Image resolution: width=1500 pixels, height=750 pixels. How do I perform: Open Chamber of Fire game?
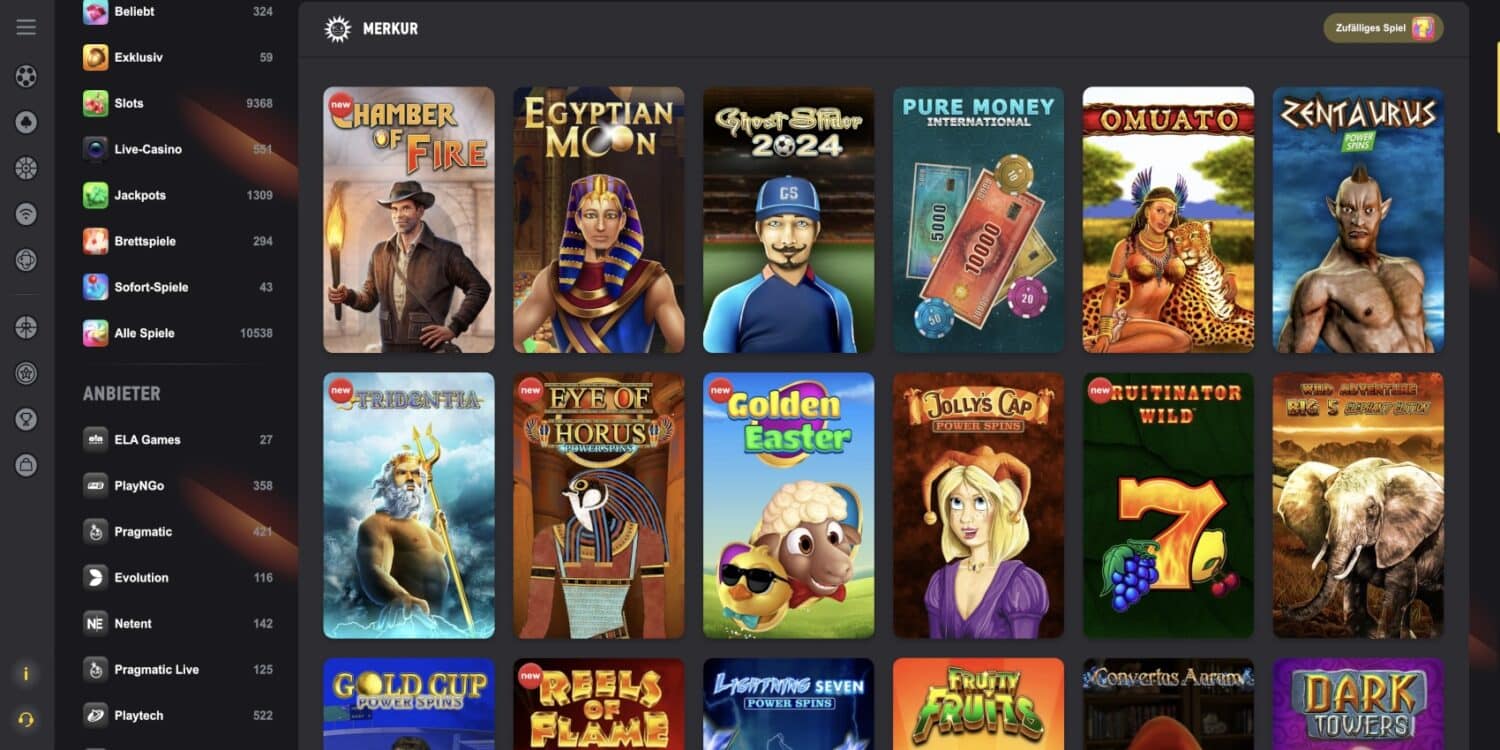click(409, 219)
